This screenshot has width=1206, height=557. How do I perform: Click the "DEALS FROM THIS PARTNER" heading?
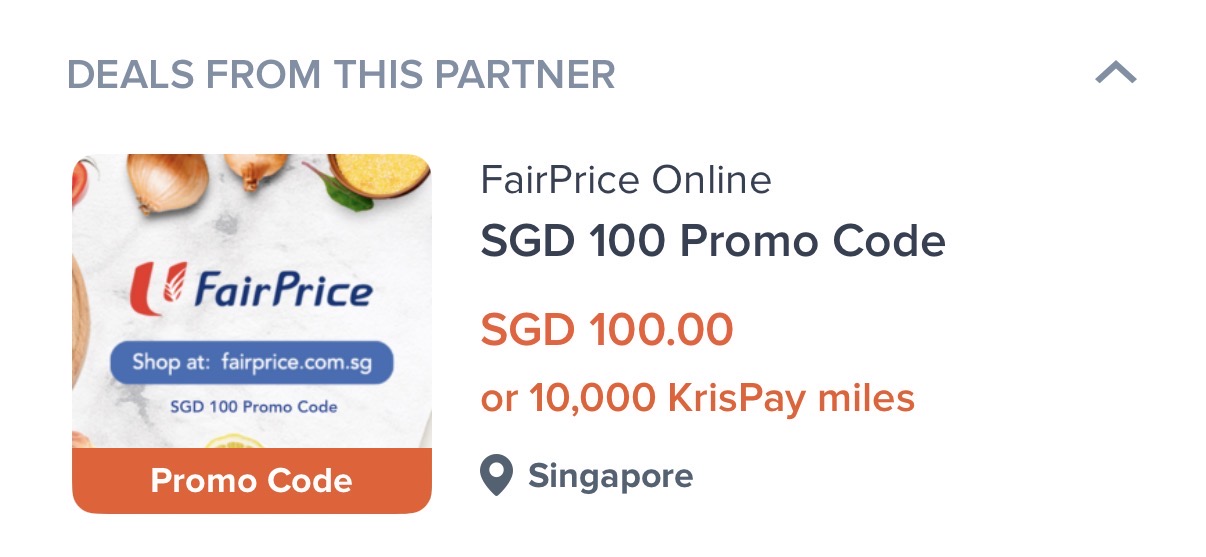point(341,74)
